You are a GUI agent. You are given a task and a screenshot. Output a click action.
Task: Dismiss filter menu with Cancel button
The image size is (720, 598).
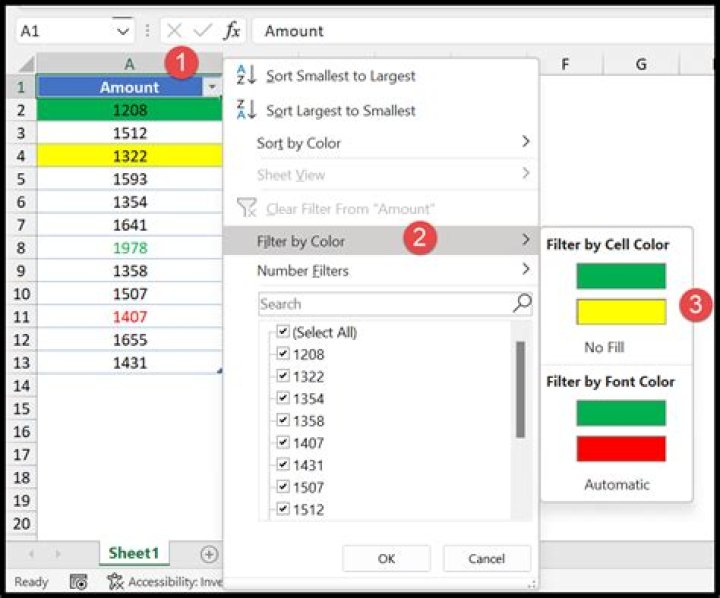pyautogui.click(x=487, y=559)
